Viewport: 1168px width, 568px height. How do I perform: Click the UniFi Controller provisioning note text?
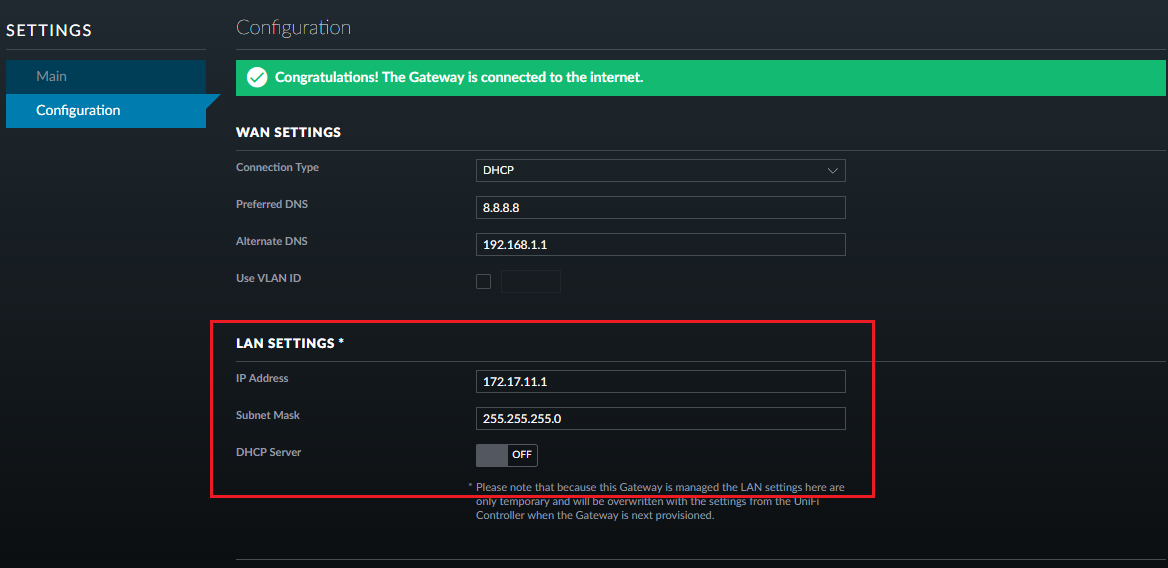tap(660, 501)
